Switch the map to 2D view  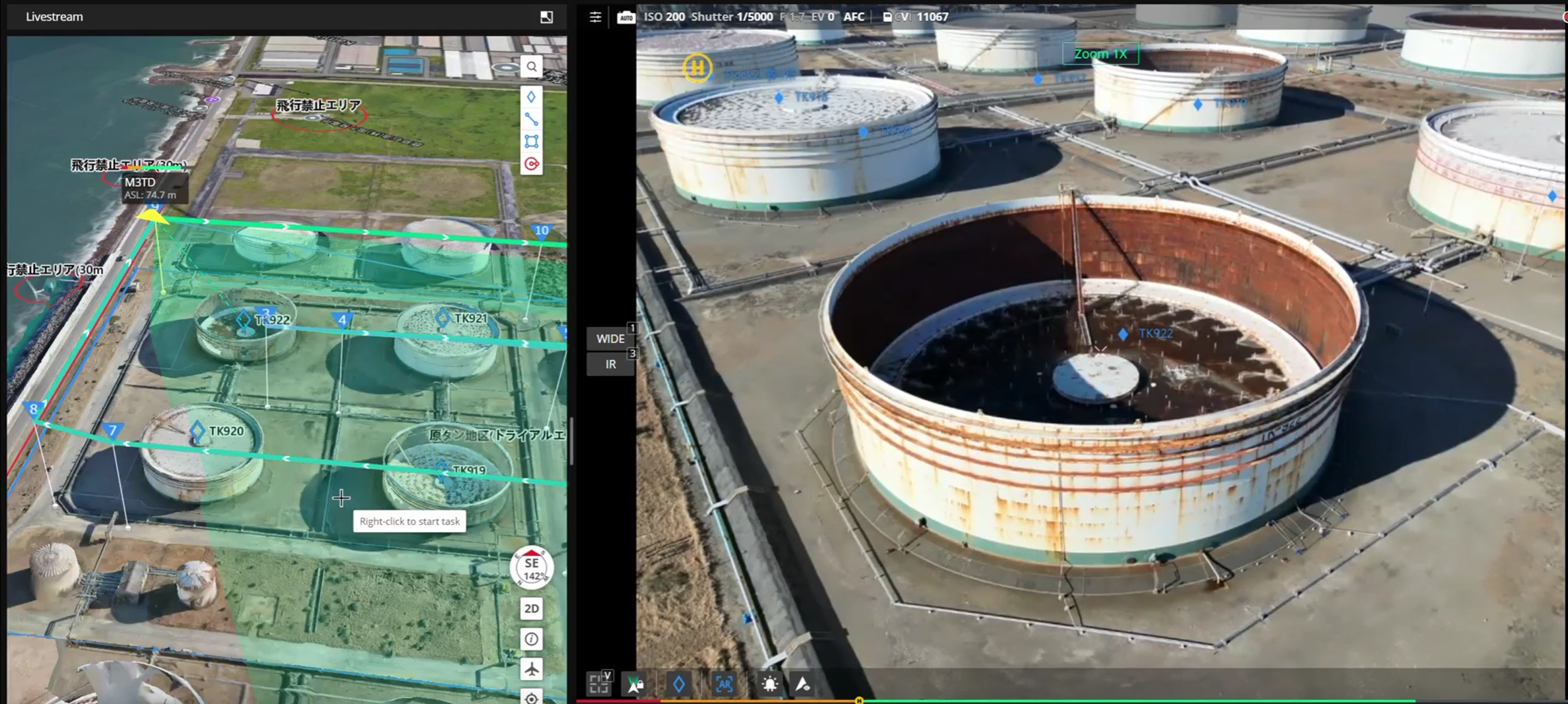click(x=531, y=609)
